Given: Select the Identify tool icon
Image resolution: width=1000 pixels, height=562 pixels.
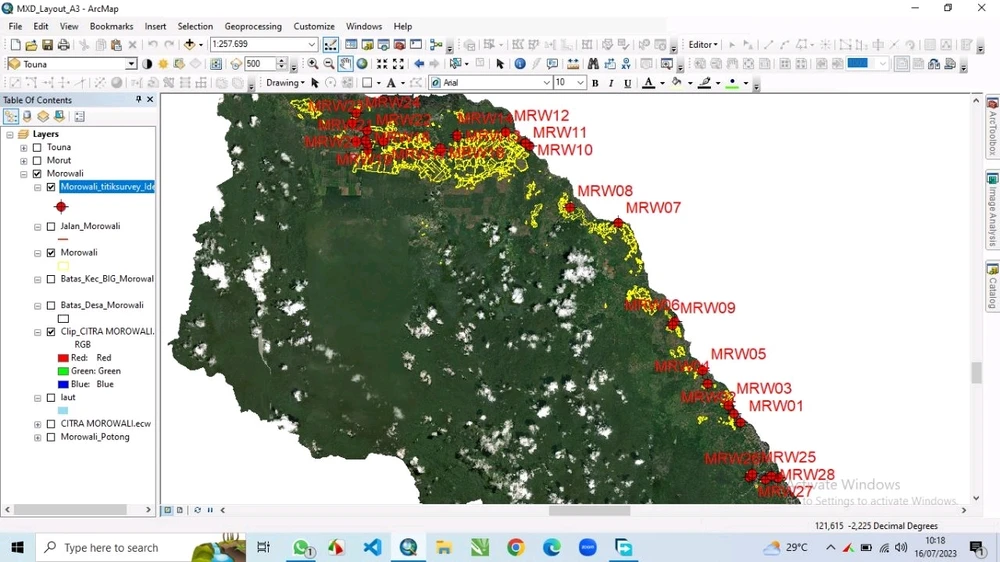Looking at the screenshot, I should pos(519,64).
